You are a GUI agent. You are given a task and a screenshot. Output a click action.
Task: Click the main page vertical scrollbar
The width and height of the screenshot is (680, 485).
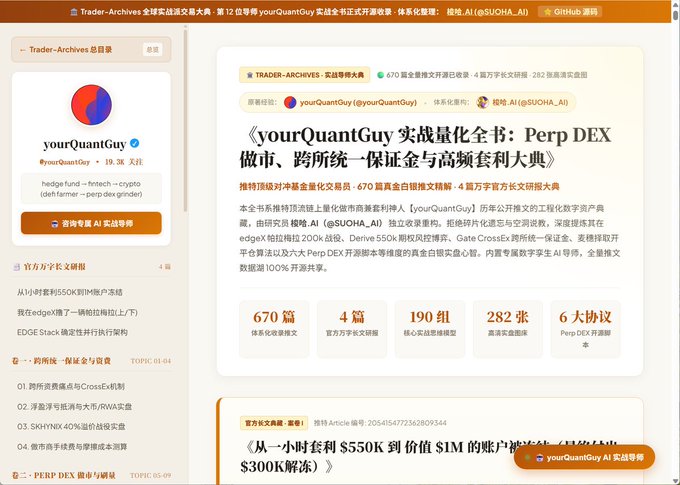676,15
